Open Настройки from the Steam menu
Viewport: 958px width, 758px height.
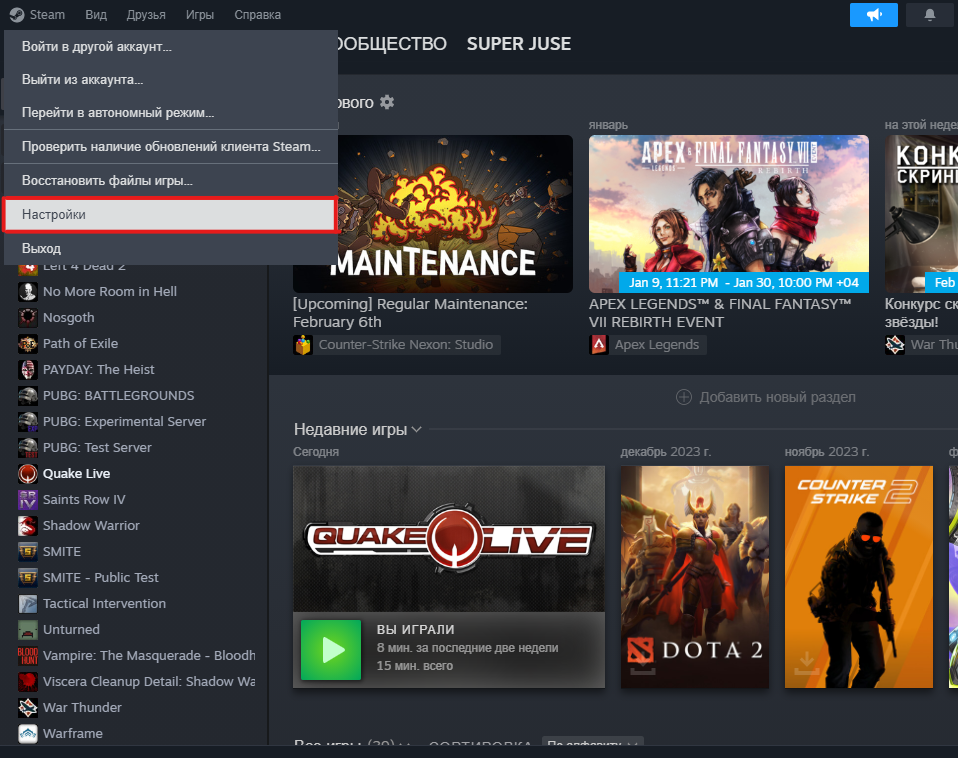click(x=170, y=214)
